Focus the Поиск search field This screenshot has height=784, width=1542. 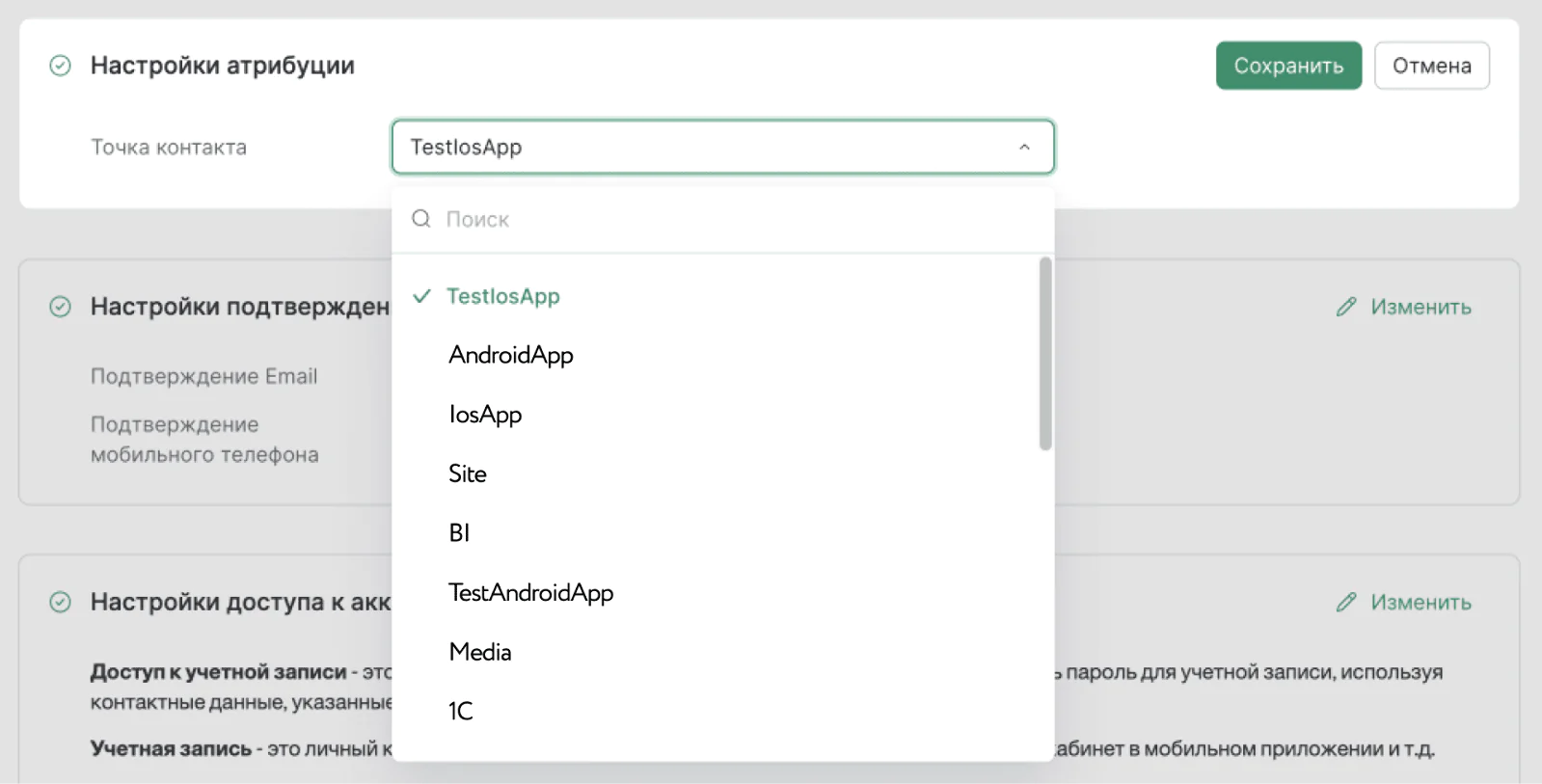click(x=723, y=219)
